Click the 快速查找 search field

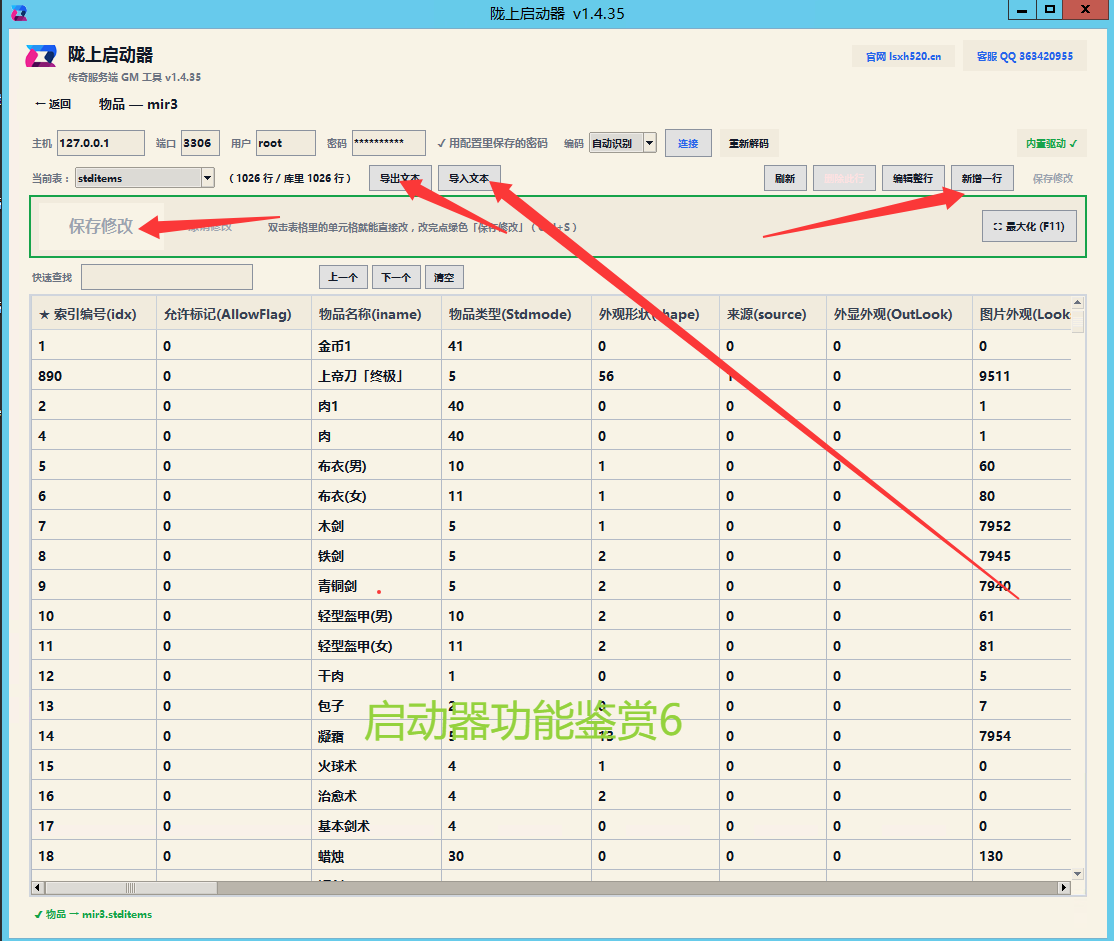167,277
